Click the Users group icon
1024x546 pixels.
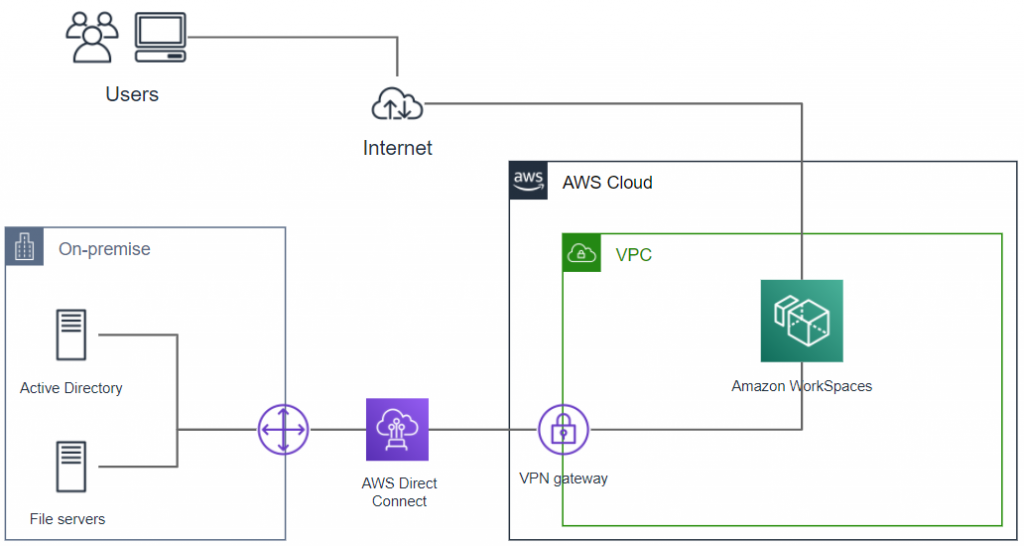click(x=92, y=37)
